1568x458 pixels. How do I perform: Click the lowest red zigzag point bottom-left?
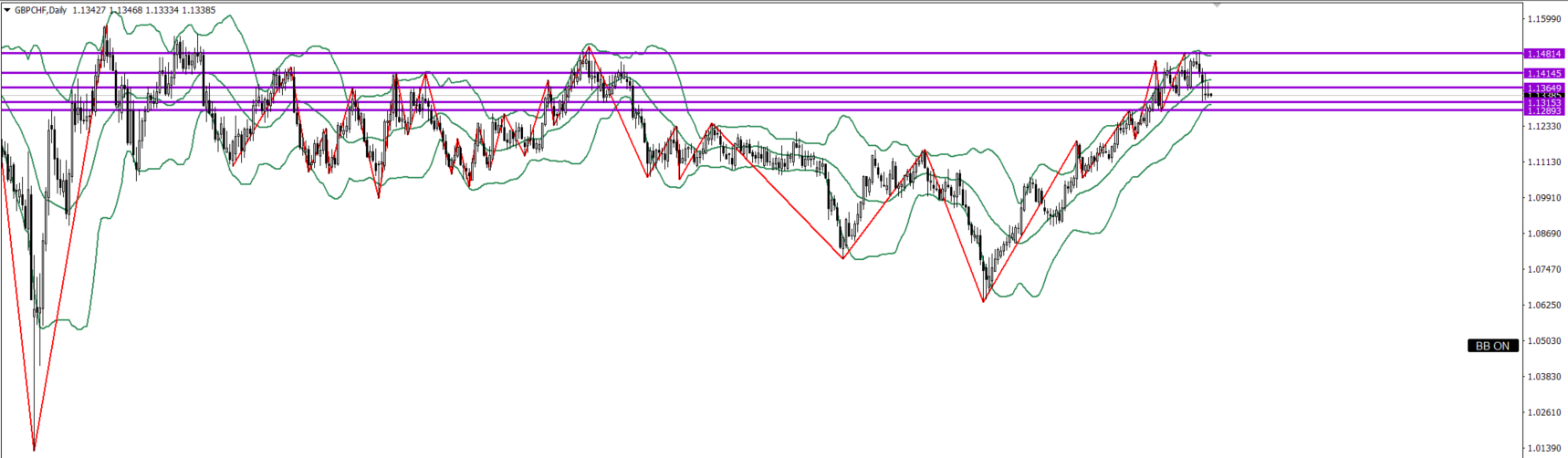point(34,450)
